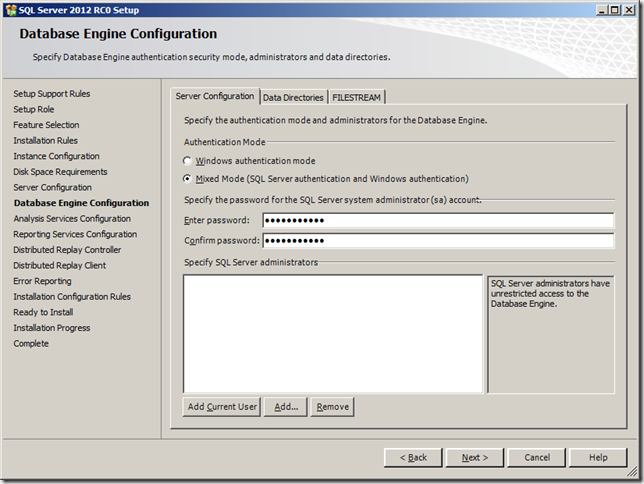Click Server Configuration step in sidebar
The width and height of the screenshot is (644, 484).
(53, 187)
